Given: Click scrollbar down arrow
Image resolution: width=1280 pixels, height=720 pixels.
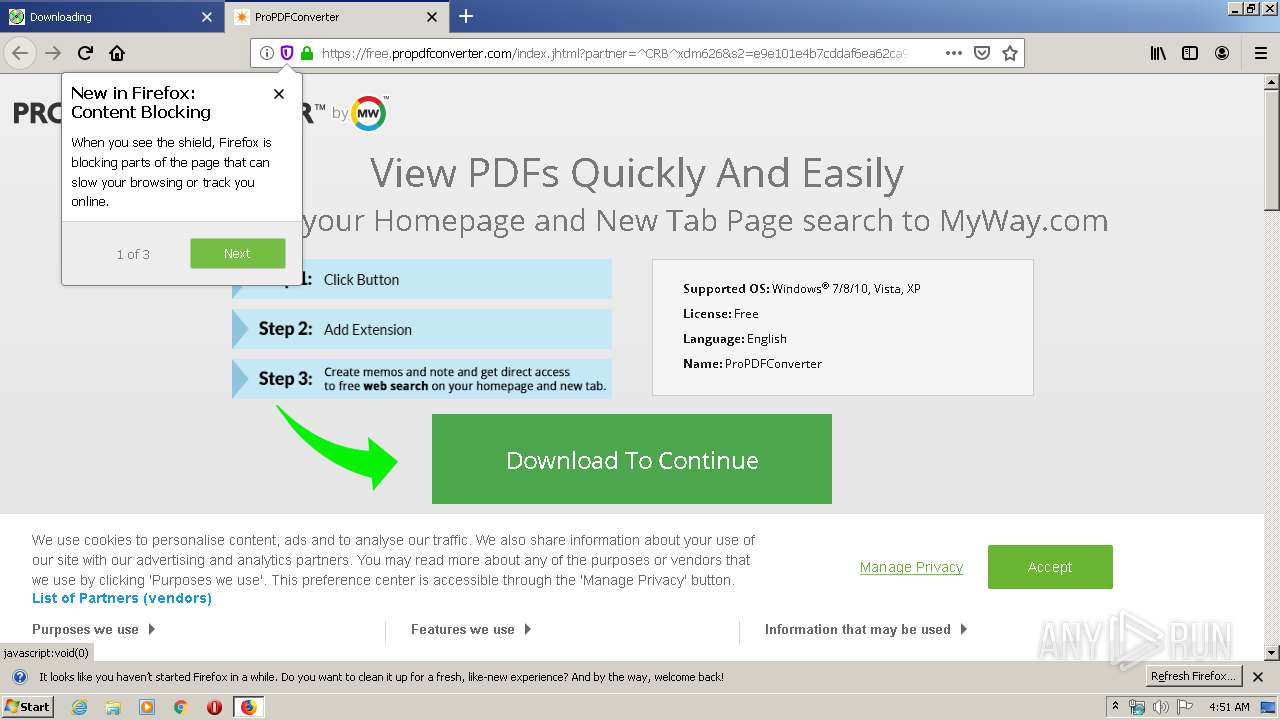Looking at the screenshot, I should pyautogui.click(x=1272, y=653).
